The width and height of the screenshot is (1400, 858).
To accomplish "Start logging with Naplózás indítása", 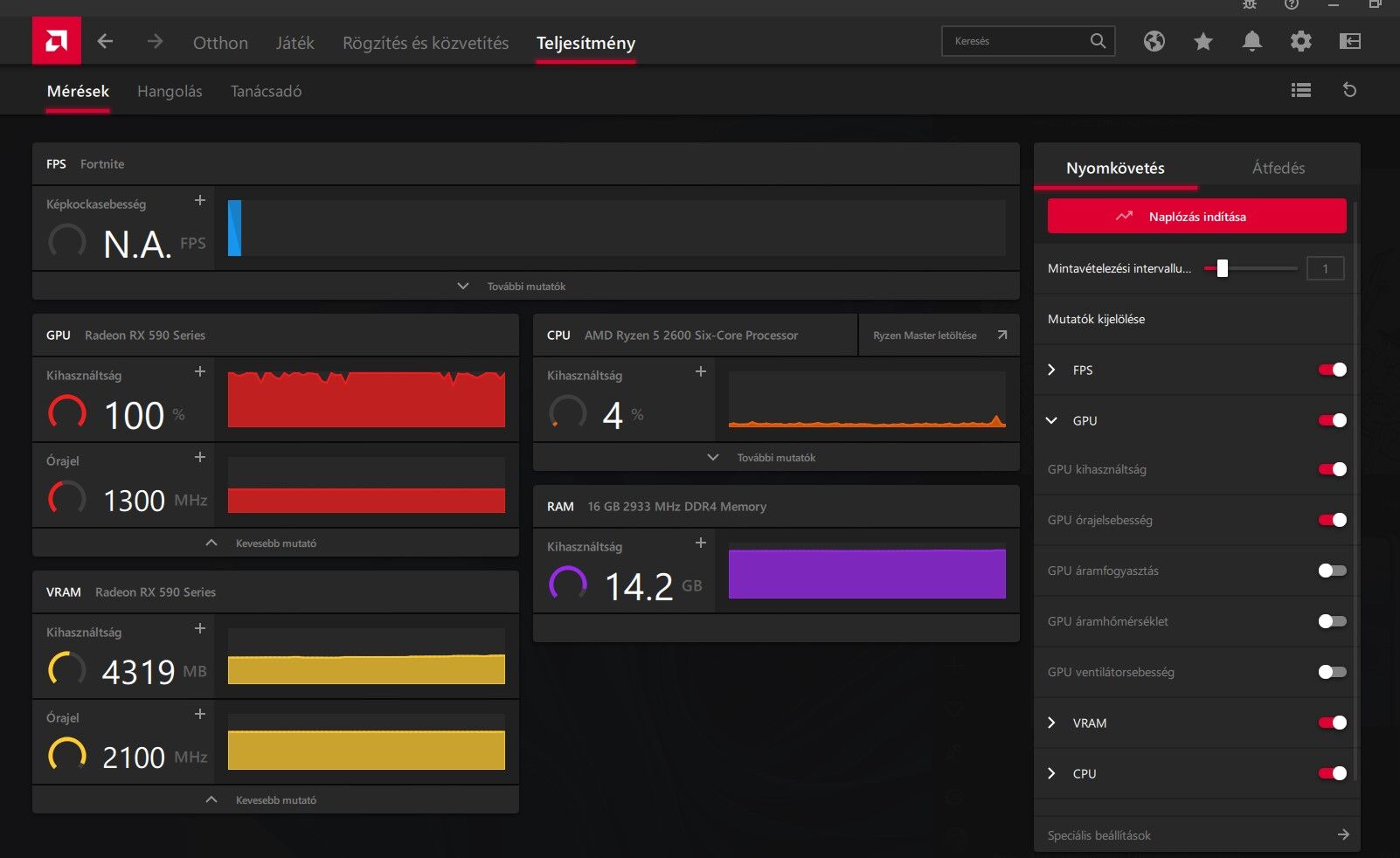I will (x=1196, y=216).
